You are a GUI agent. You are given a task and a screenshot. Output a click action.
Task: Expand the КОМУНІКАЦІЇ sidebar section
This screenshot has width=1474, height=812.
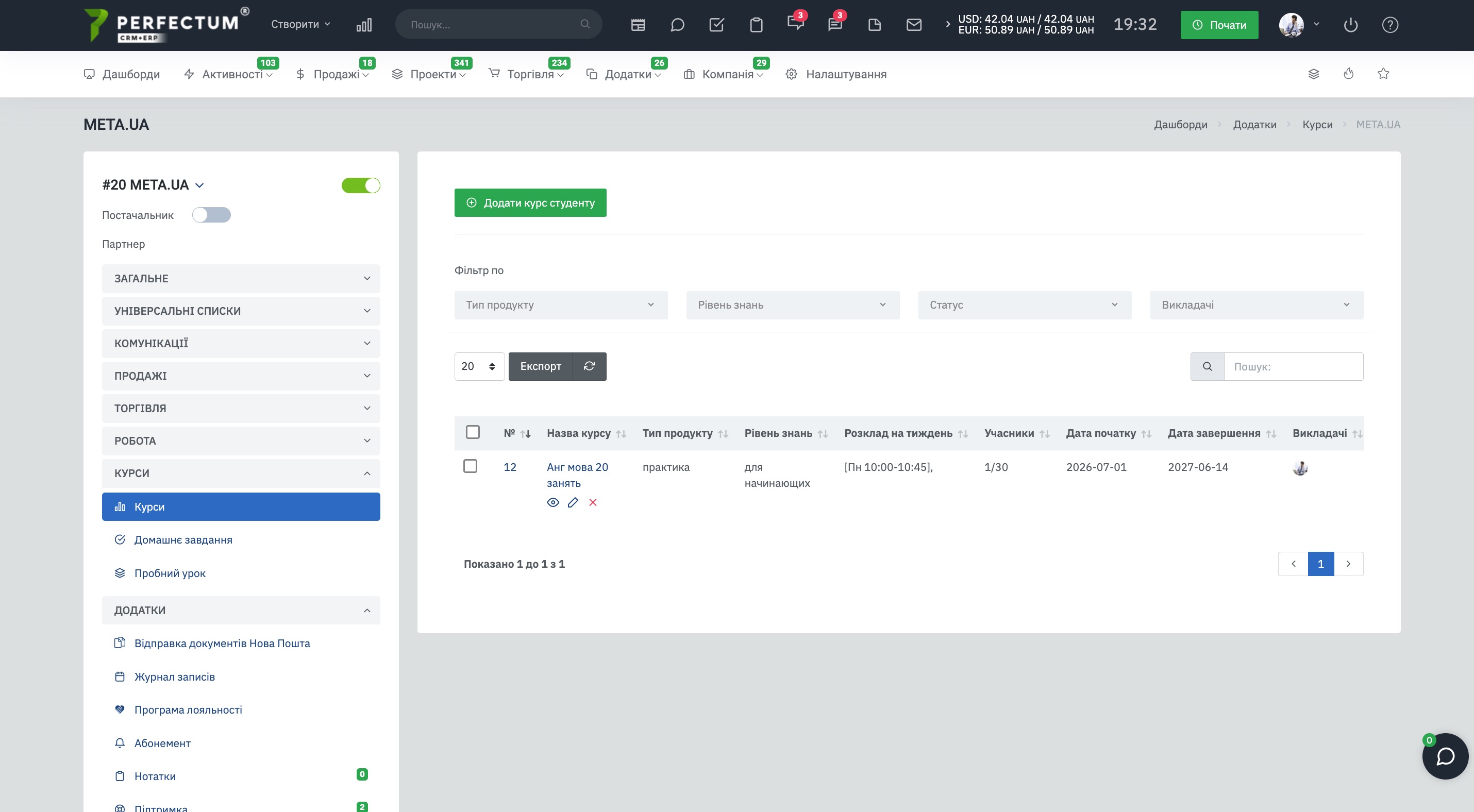pyautogui.click(x=241, y=343)
